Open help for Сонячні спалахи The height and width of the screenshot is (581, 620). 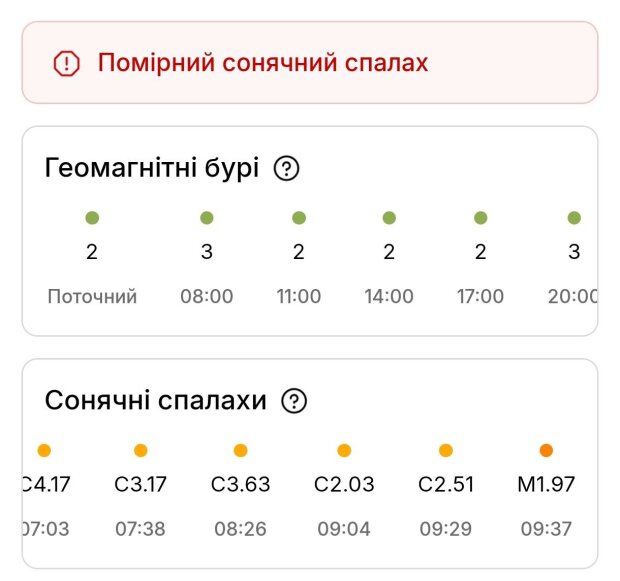[294, 402]
